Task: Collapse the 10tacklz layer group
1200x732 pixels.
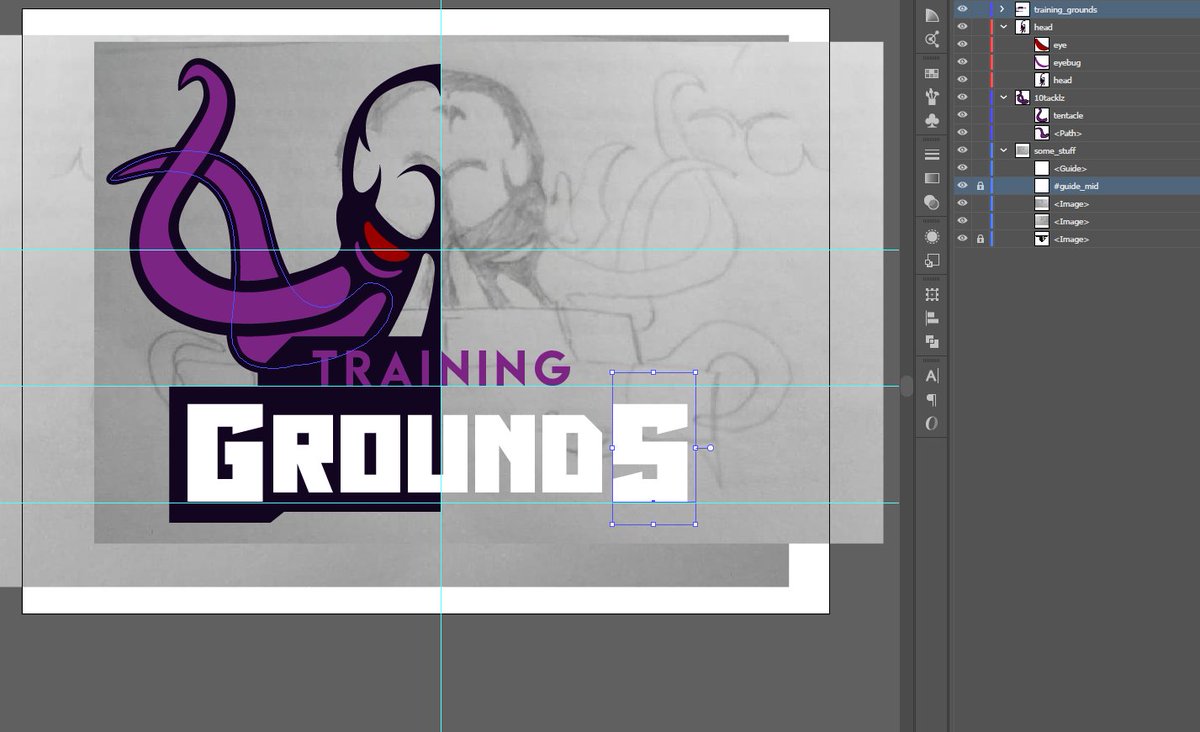Action: click(1002, 97)
